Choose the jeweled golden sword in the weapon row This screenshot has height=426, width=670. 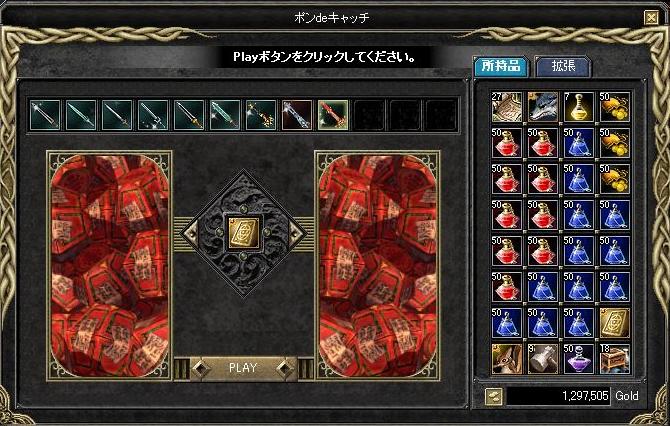(x=261, y=115)
